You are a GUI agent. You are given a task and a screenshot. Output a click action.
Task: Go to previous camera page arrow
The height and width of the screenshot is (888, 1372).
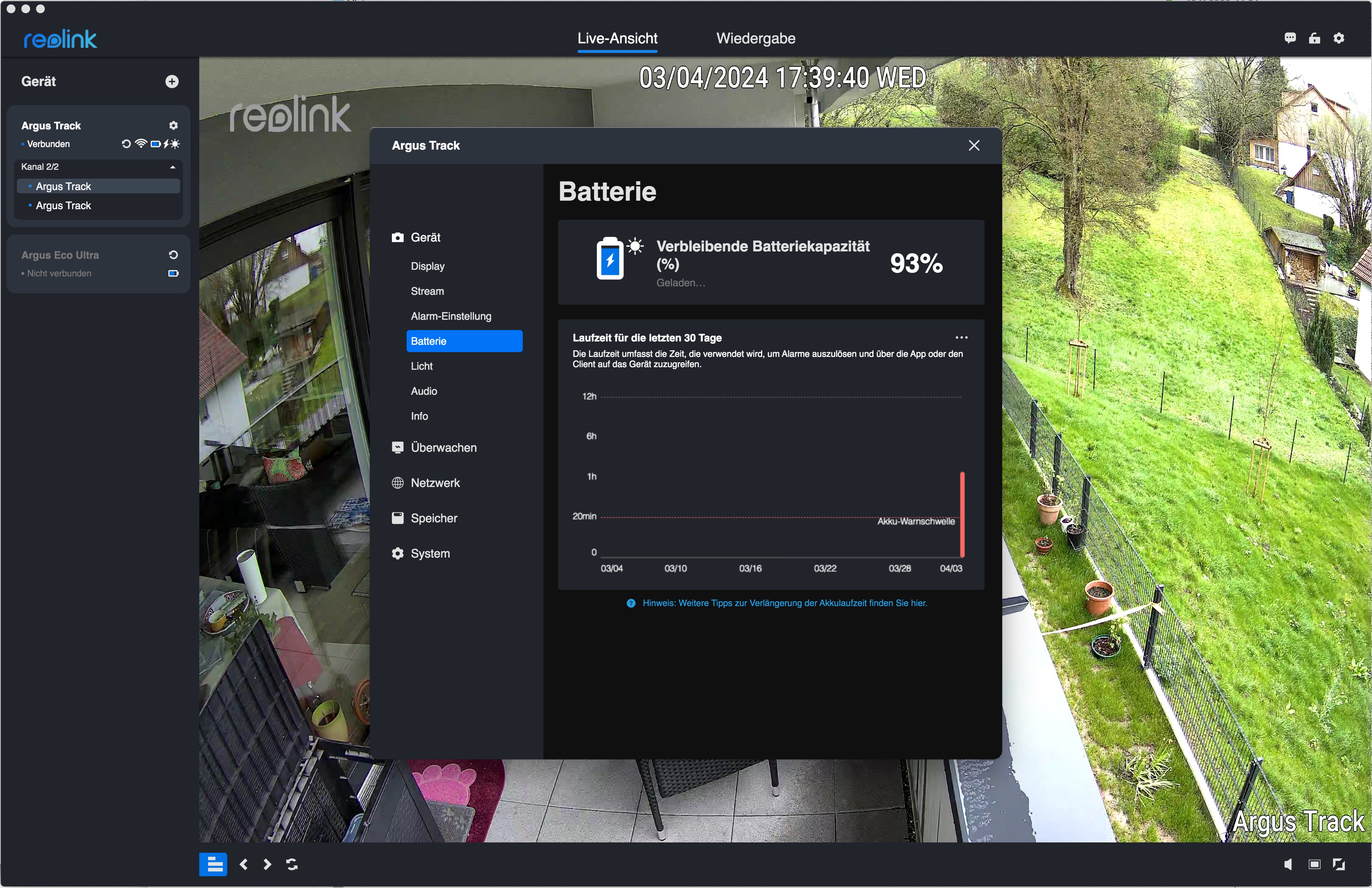243,864
